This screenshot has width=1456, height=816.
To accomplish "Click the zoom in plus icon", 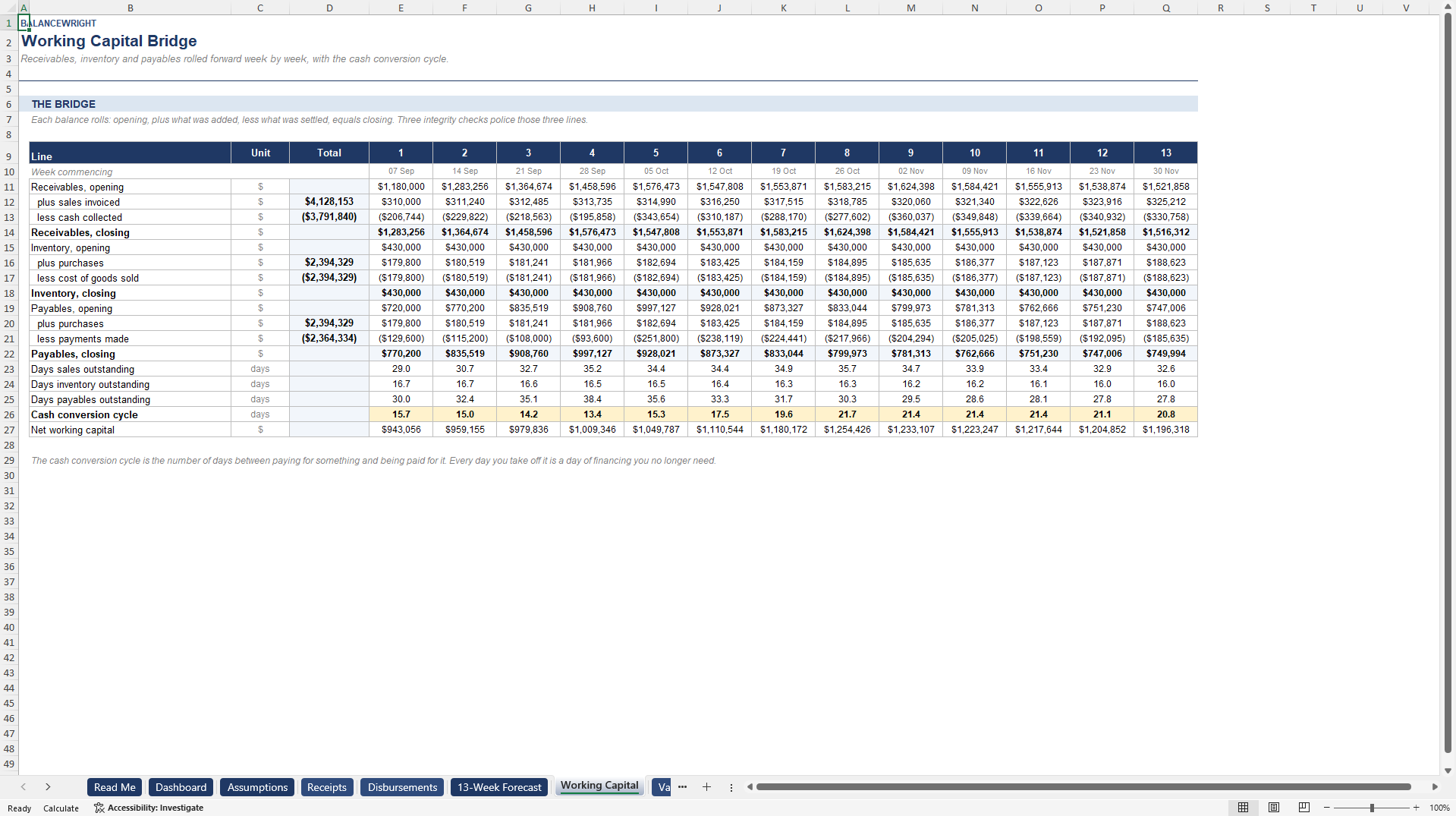I will click(1416, 808).
